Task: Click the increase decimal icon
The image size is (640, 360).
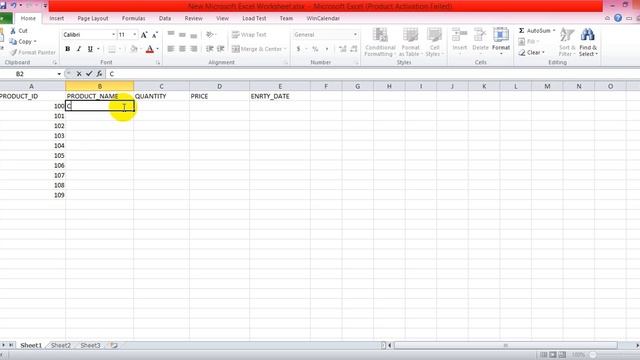Action: click(x=342, y=49)
